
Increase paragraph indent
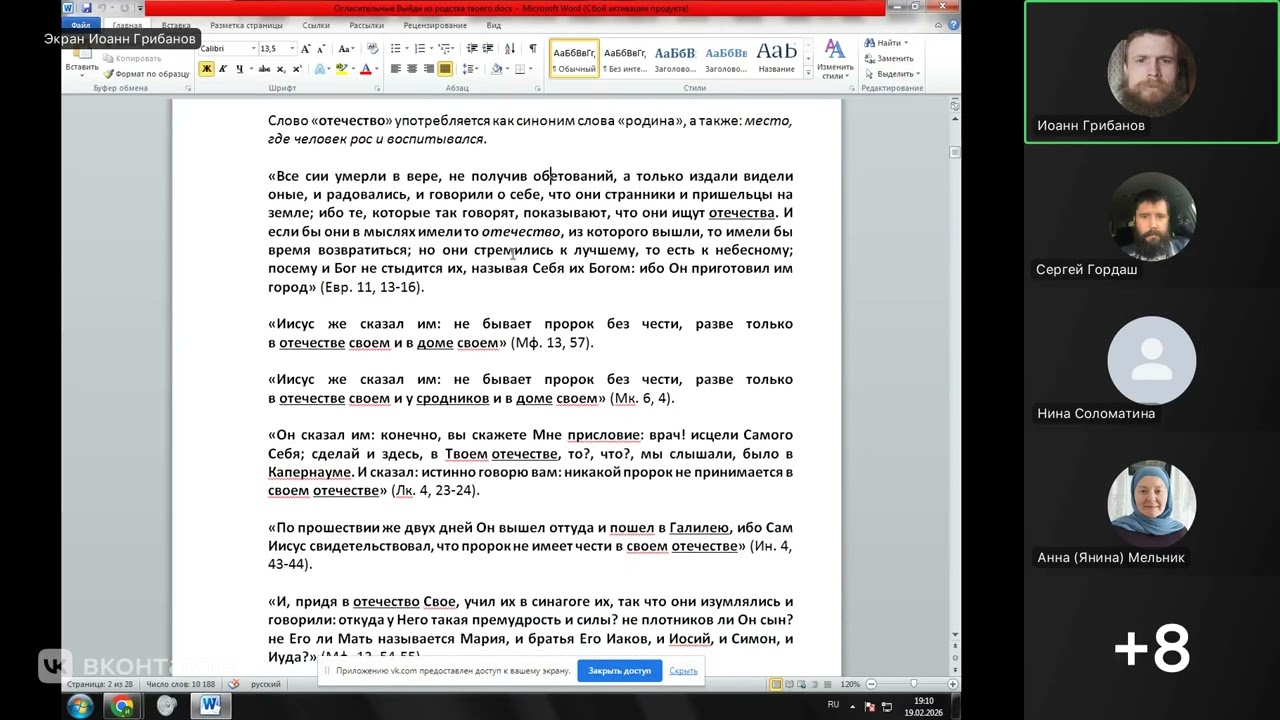pos(488,48)
